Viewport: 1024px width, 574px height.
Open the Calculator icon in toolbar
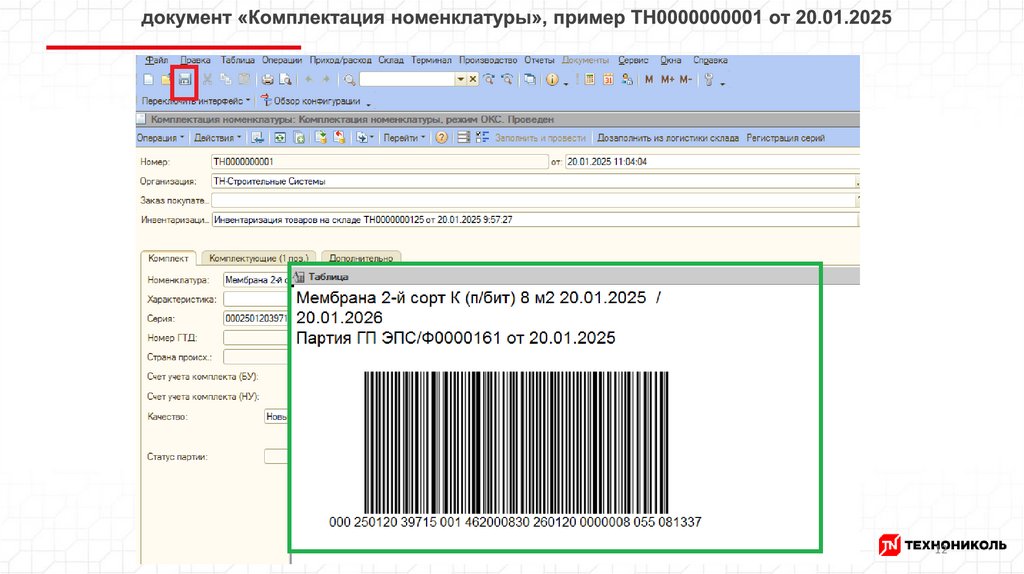click(x=590, y=80)
